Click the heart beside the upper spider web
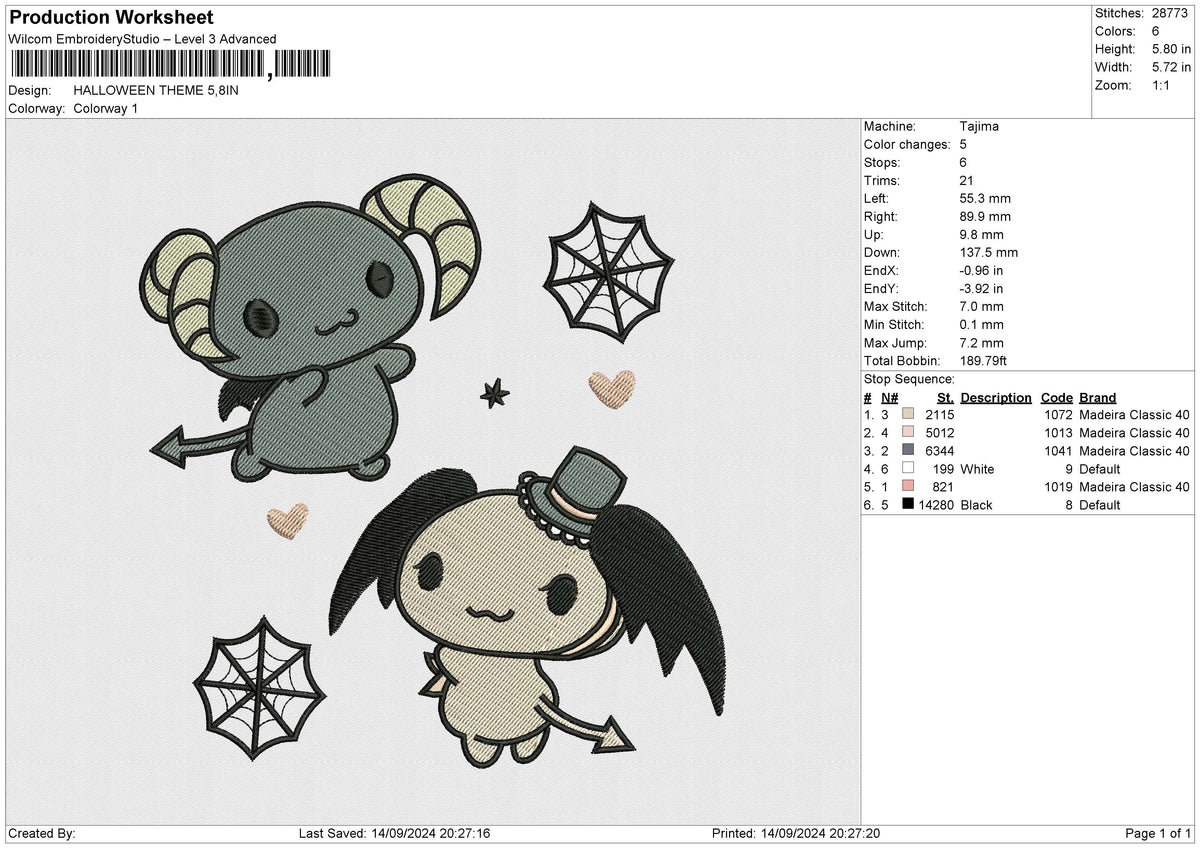Screen dimensions: 1200x848 point(612,389)
